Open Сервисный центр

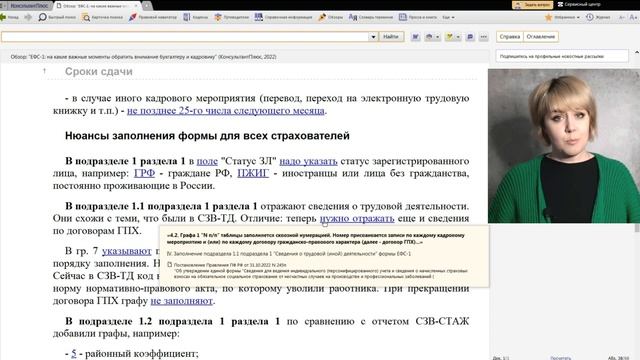pyautogui.click(x=579, y=4)
